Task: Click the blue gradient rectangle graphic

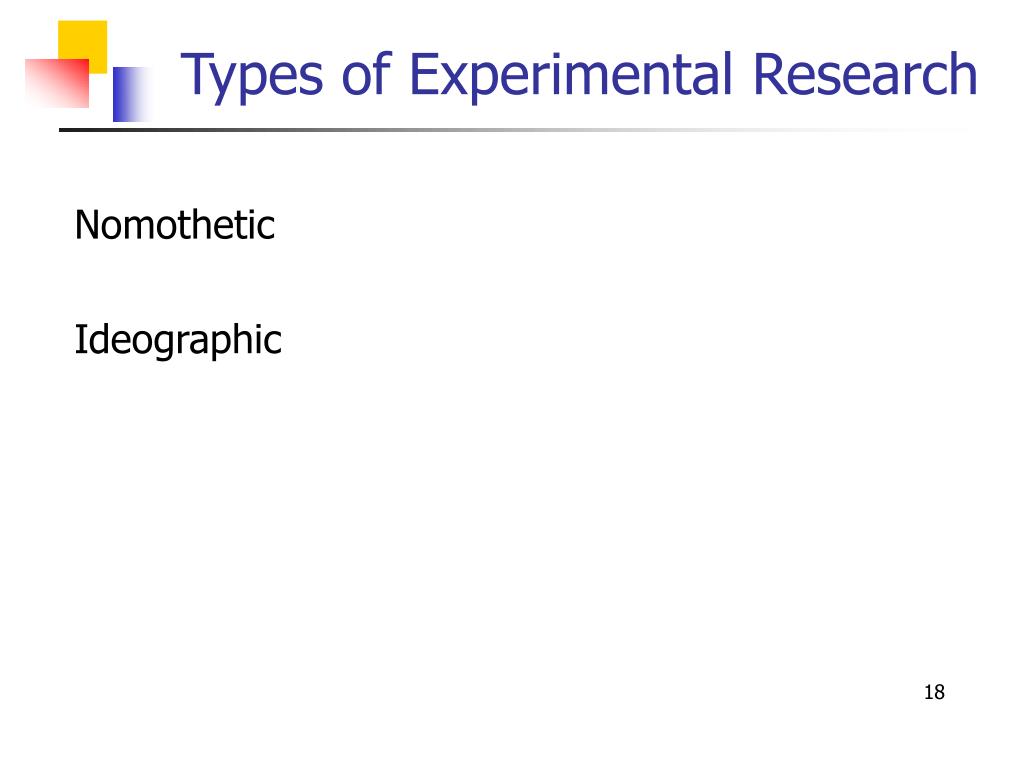Action: coord(132,94)
